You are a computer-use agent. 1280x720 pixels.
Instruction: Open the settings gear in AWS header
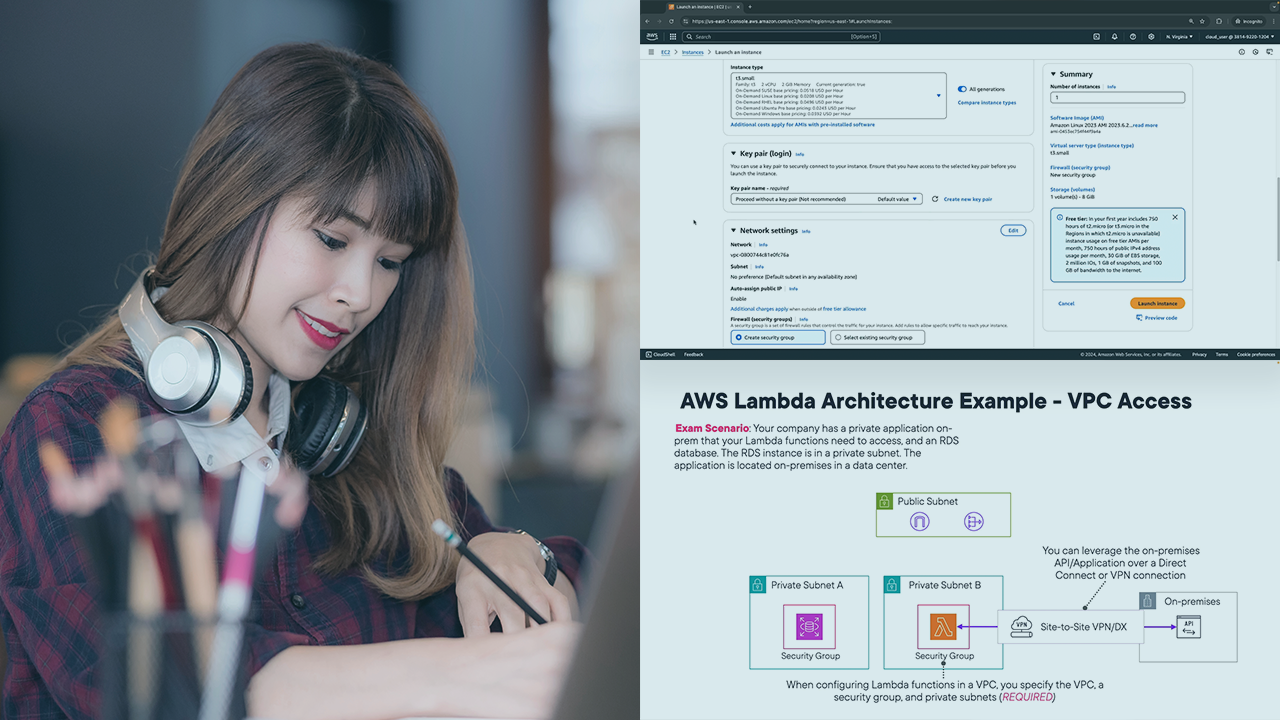tap(1151, 37)
